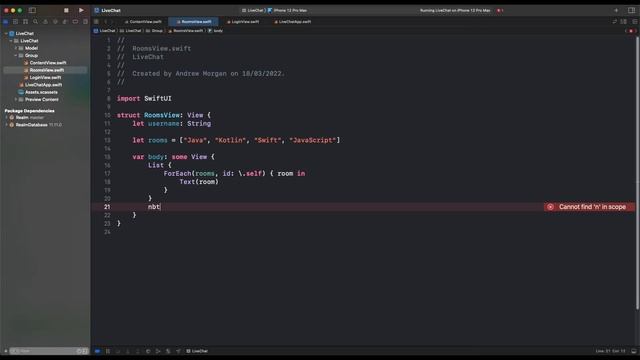Enable code review mode
This screenshot has width=640, height=360.
(614, 22)
